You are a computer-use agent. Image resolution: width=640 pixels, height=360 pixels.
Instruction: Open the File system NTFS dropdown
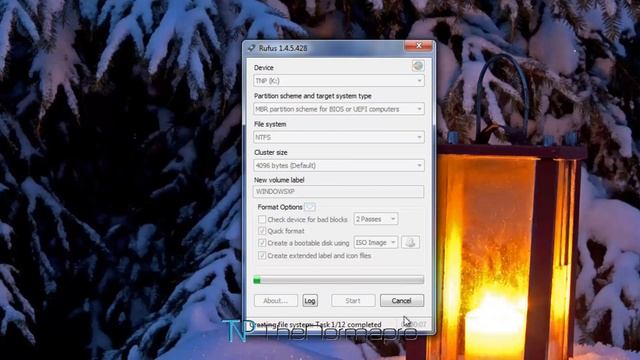tap(338, 137)
